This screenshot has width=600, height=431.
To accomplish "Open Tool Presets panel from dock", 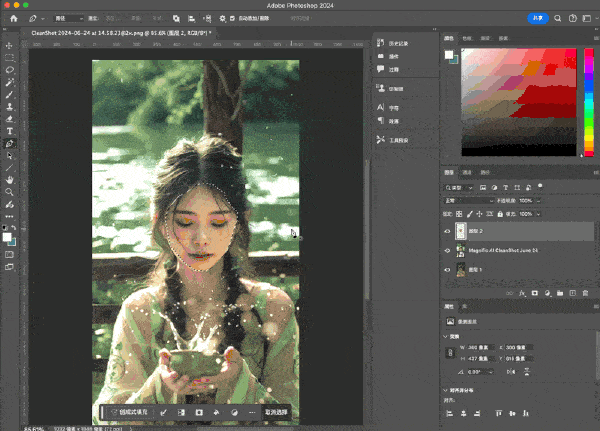I will point(393,140).
